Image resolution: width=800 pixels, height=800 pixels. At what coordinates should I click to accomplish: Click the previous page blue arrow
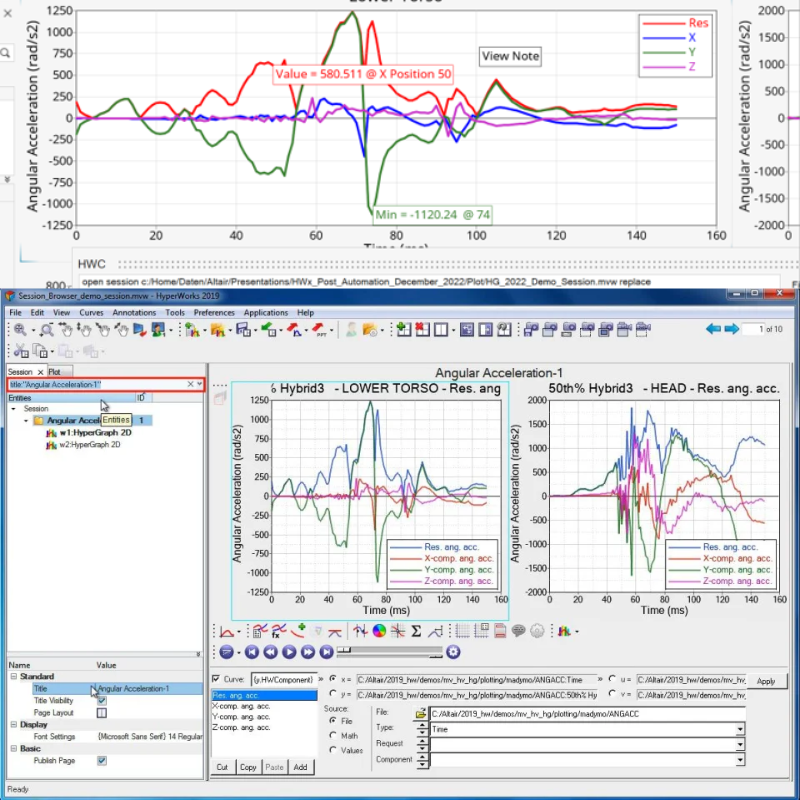coord(713,329)
